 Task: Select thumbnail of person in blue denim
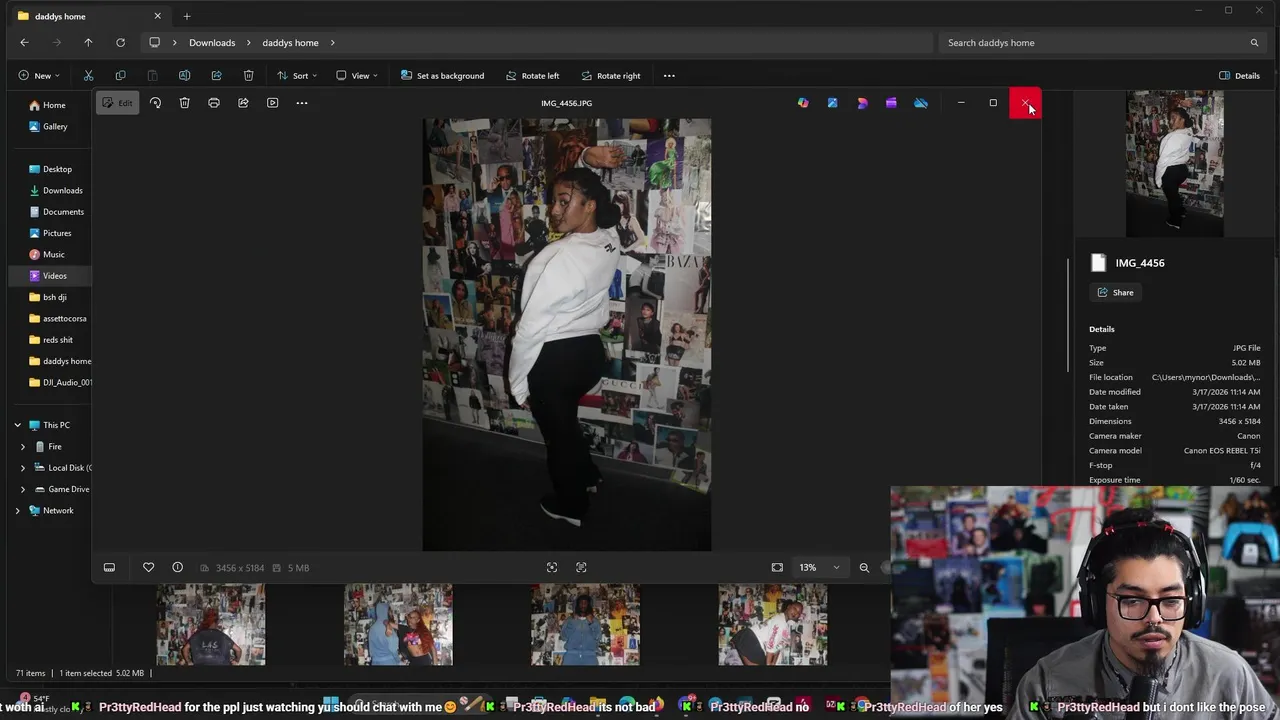[x=585, y=625]
